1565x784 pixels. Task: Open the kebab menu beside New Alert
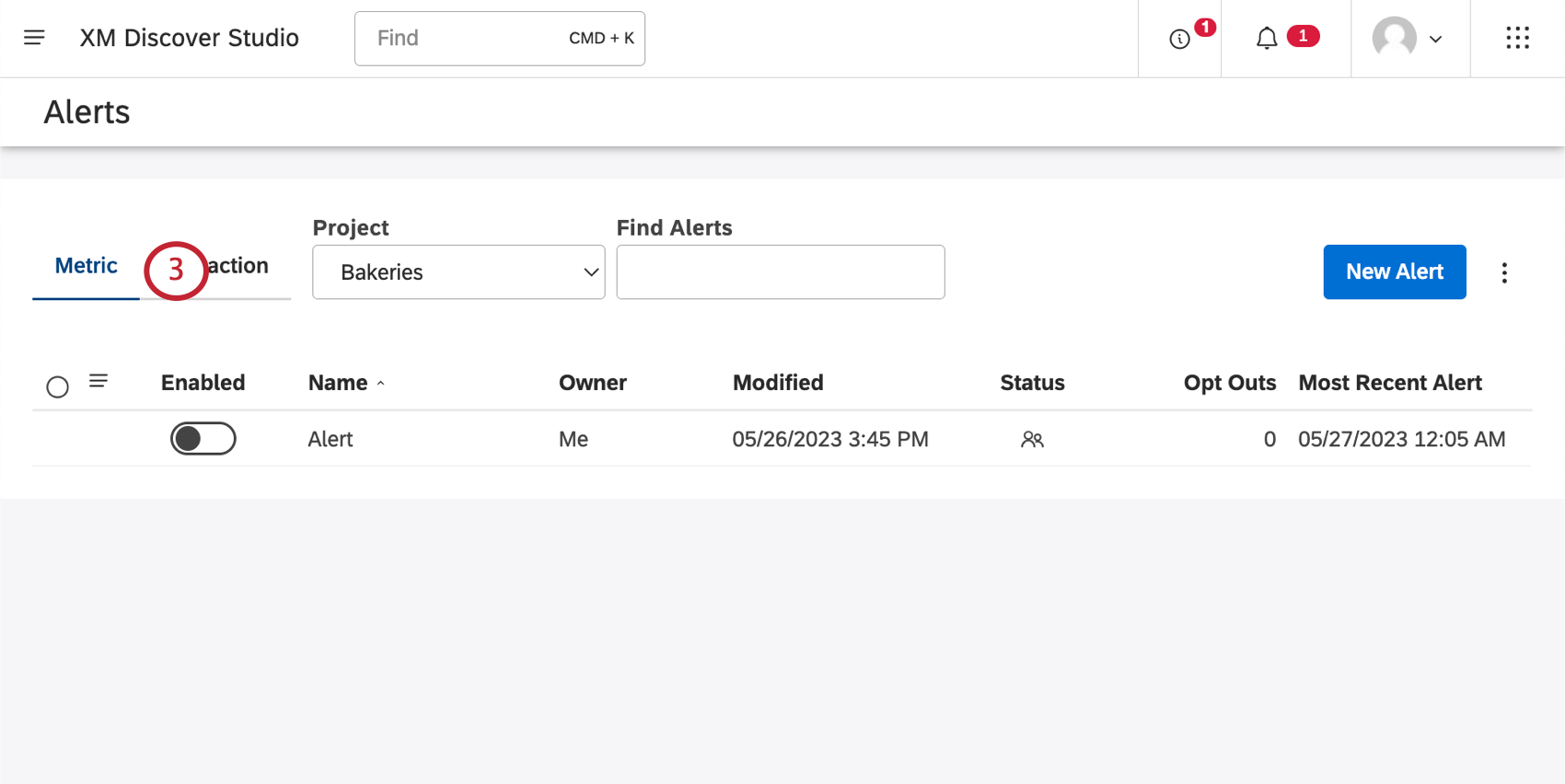coord(1504,272)
